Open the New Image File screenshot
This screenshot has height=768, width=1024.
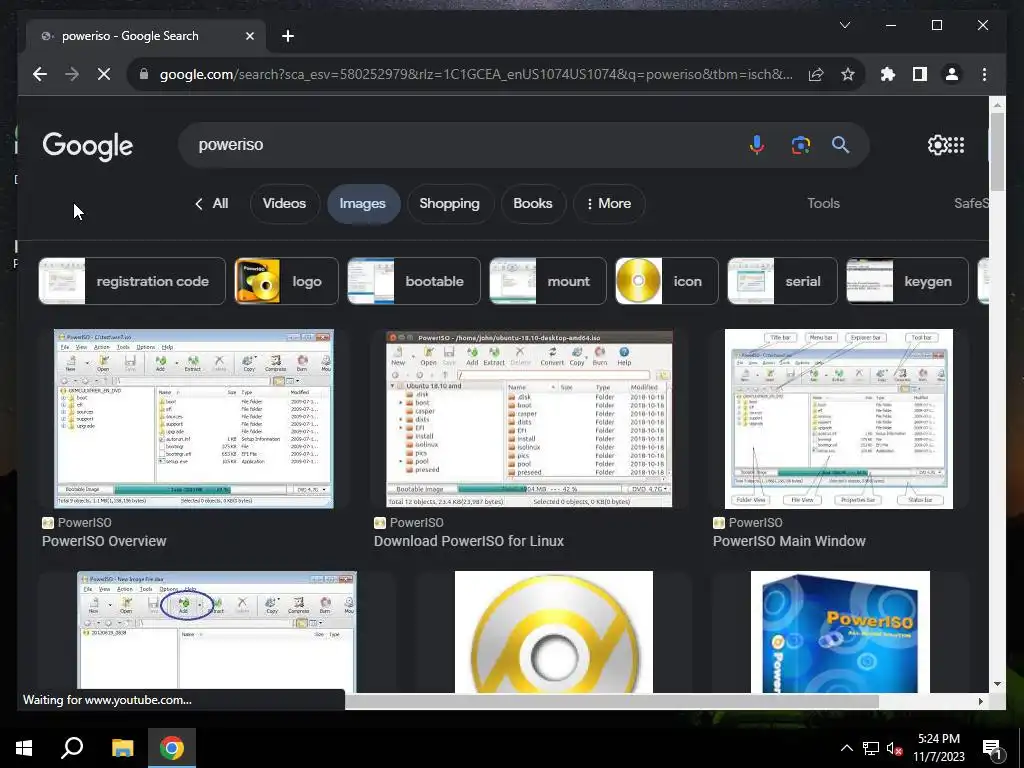click(x=217, y=632)
